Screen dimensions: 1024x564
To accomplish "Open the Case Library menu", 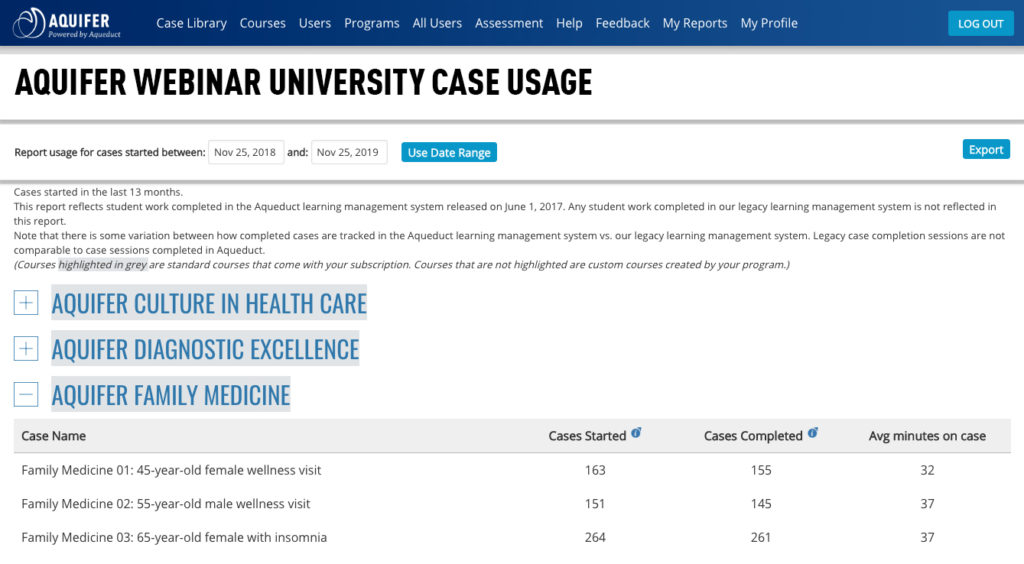I will [191, 23].
